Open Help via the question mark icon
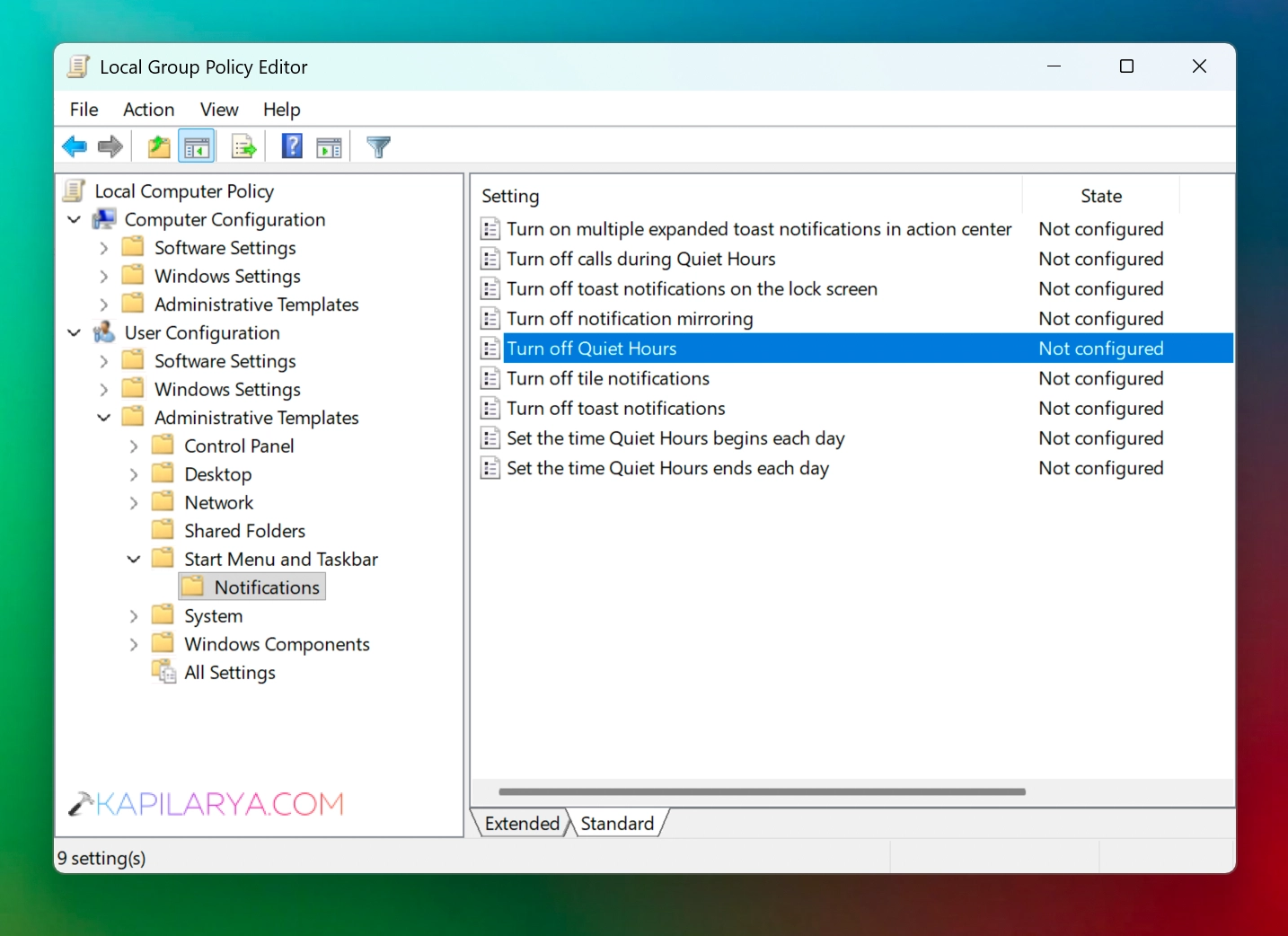This screenshot has width=1288, height=936. (292, 146)
